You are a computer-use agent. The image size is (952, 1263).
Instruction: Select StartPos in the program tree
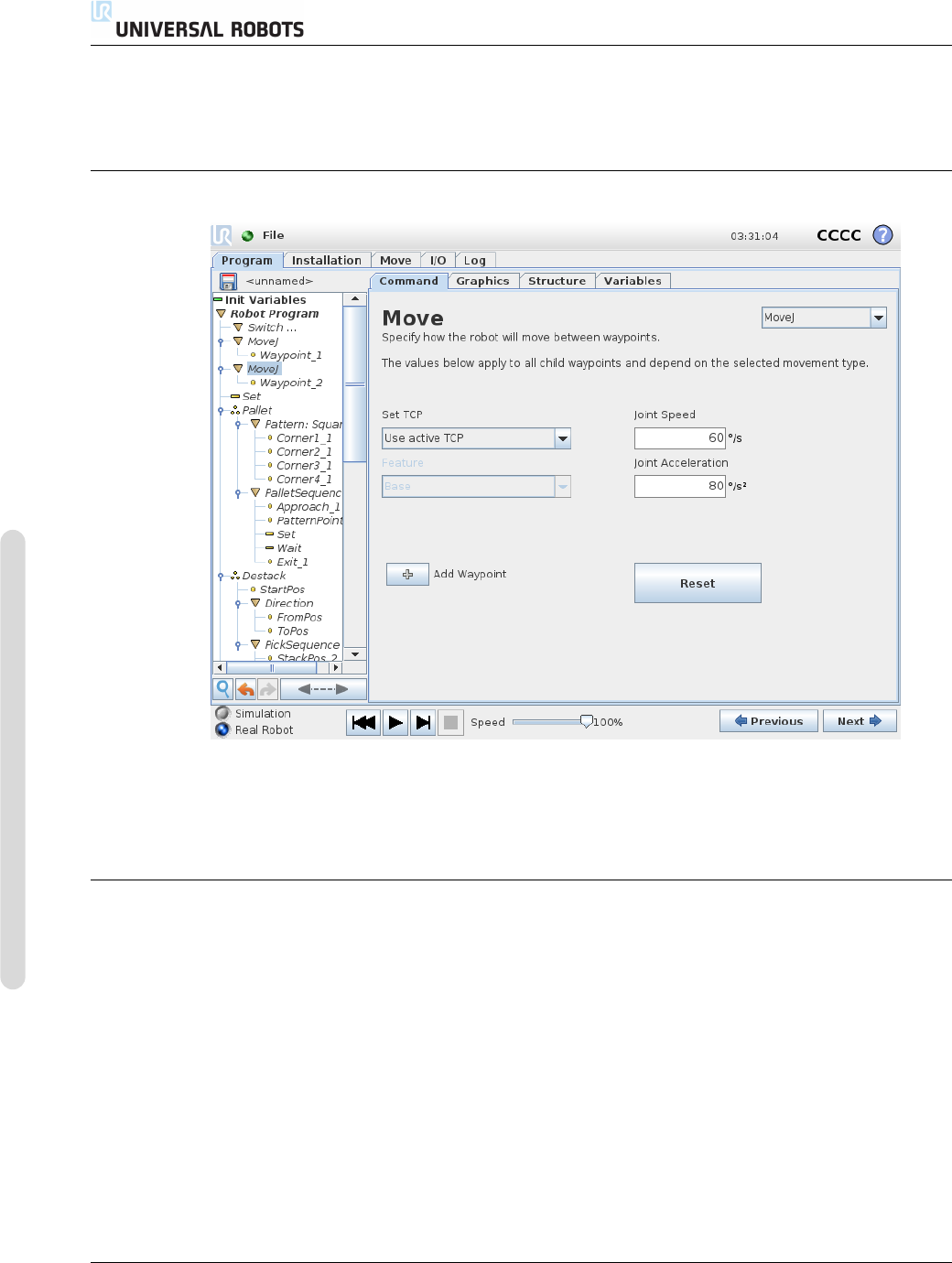tap(282, 589)
